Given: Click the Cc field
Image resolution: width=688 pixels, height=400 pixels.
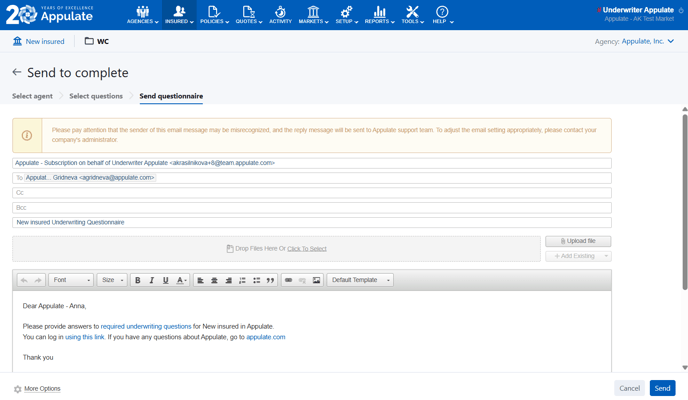Looking at the screenshot, I should point(312,193).
